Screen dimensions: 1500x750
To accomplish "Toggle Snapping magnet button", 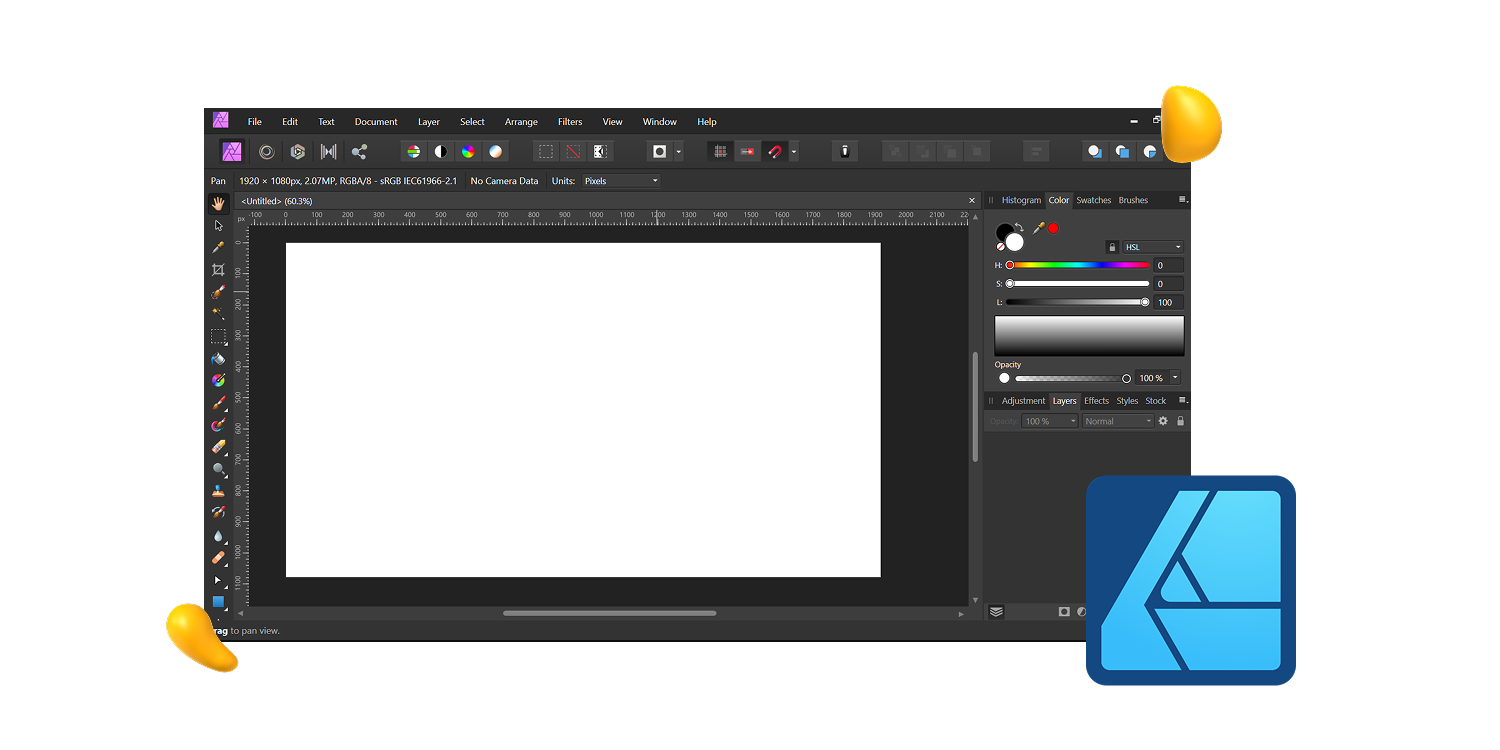I will 774,152.
